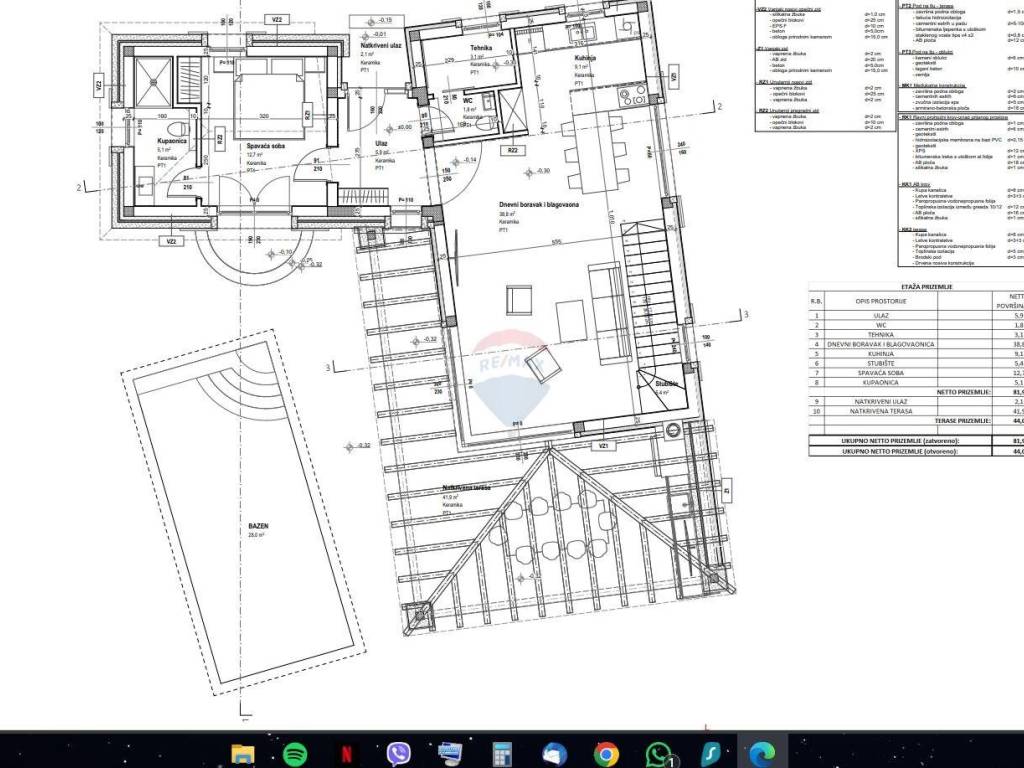
Task: Click the monitor and keyboard taskbar icon
Action: [x=450, y=753]
